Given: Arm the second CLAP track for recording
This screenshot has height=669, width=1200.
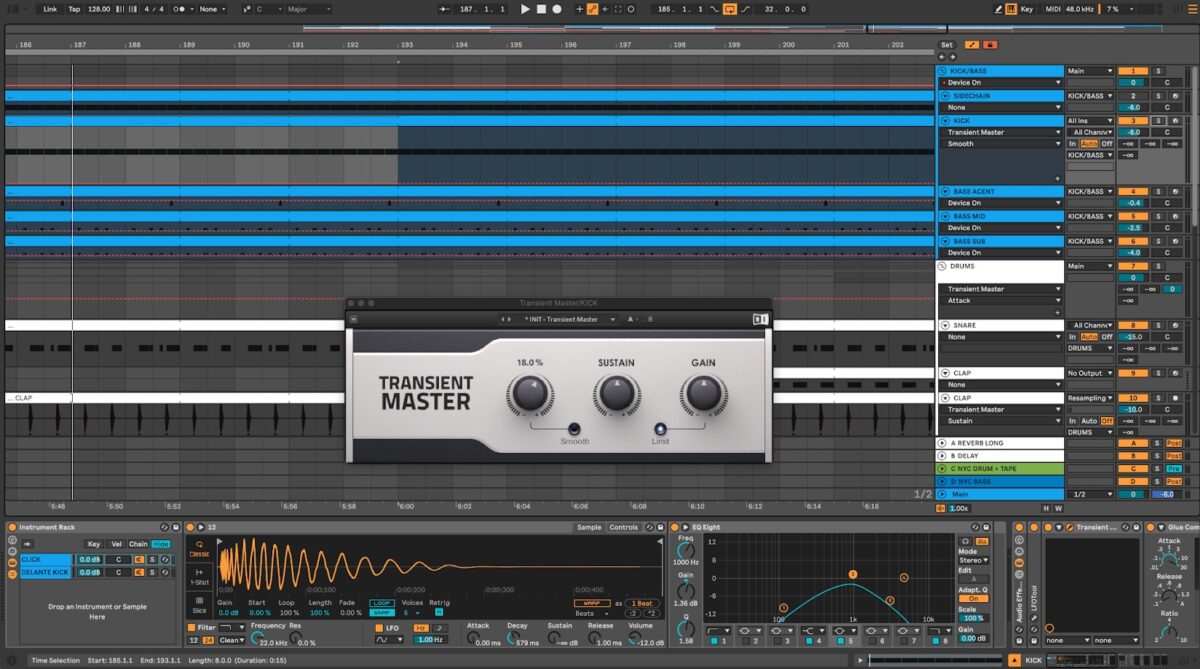Looking at the screenshot, I should click(x=1176, y=398).
